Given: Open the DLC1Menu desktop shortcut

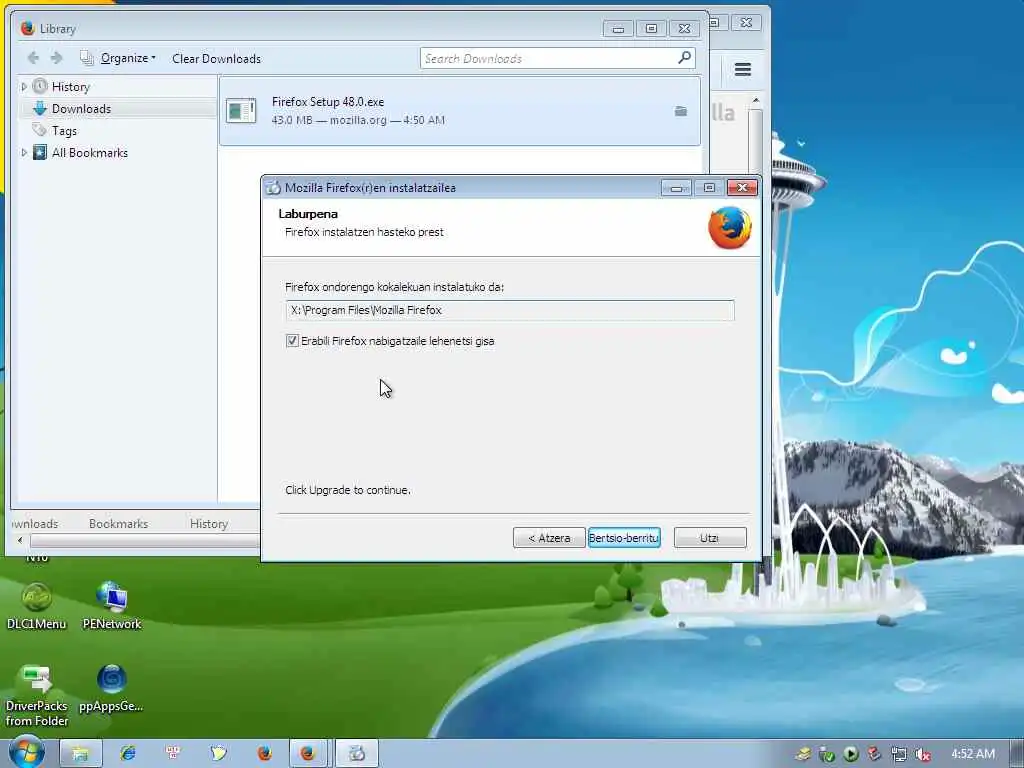Looking at the screenshot, I should click(x=37, y=606).
